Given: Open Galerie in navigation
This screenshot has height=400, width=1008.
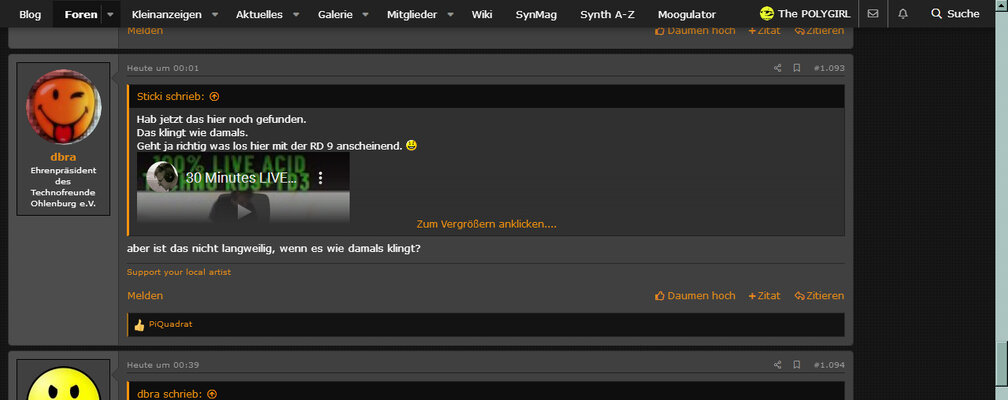Looking at the screenshot, I should [335, 14].
